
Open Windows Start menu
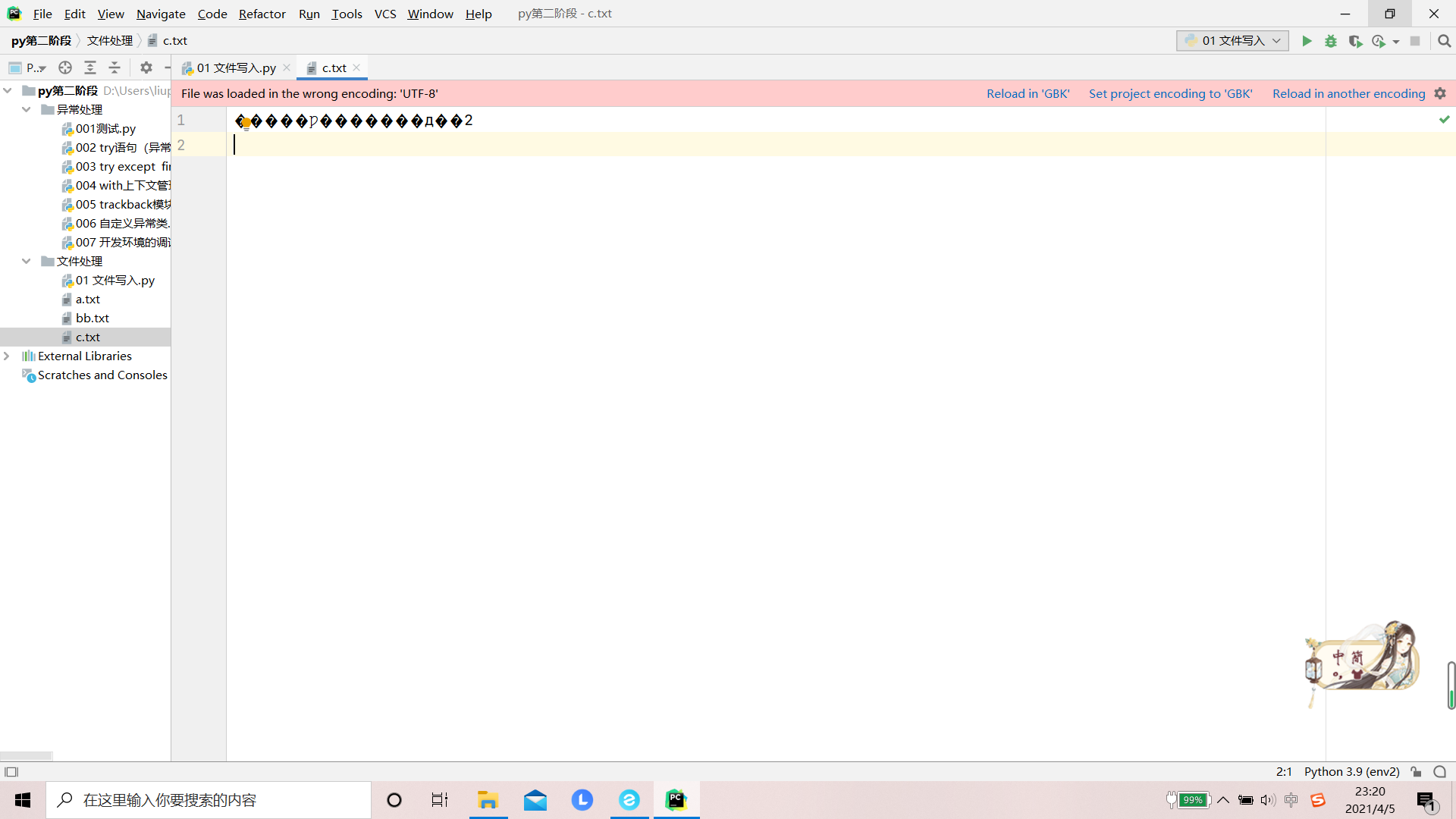23,800
